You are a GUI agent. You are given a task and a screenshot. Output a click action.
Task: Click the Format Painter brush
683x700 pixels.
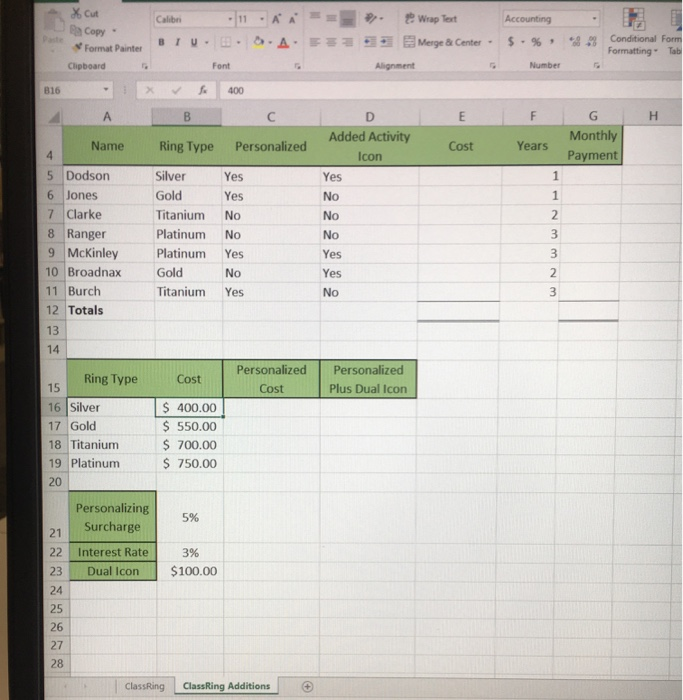[x=107, y=48]
